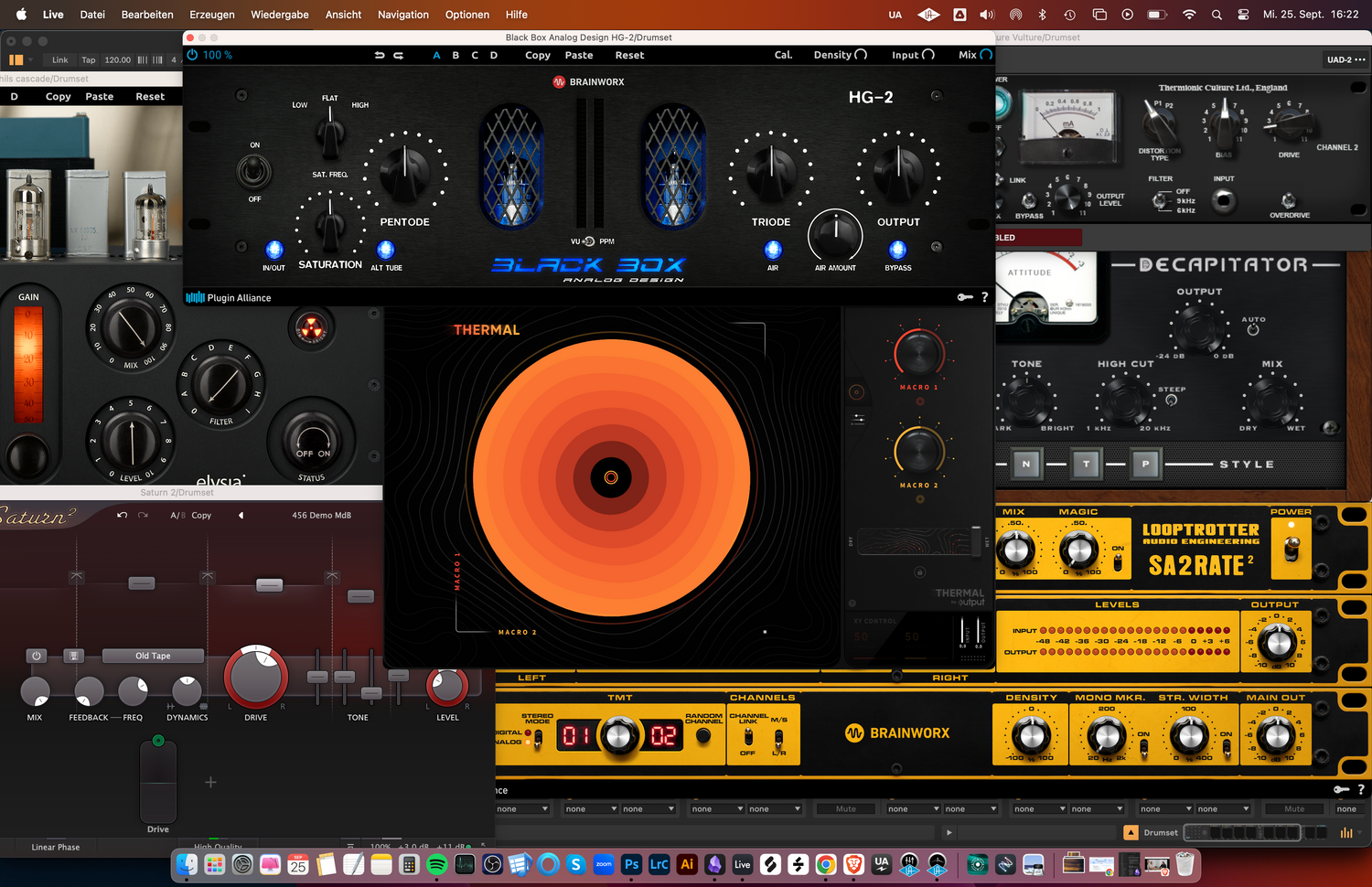Click the Saturn 2 band power button
Screen dimensions: 1372x887
[36, 656]
